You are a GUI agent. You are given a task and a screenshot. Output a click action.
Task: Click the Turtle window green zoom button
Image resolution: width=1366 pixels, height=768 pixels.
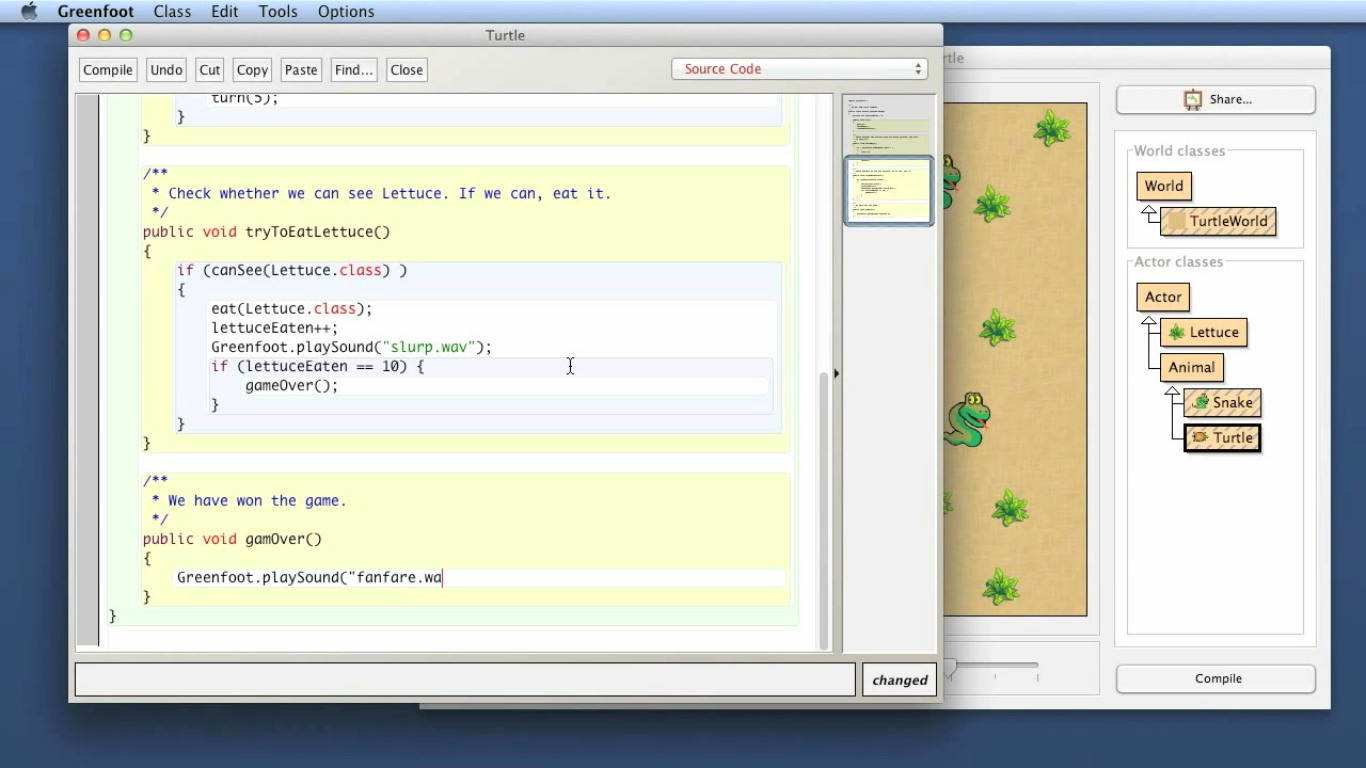[126, 35]
